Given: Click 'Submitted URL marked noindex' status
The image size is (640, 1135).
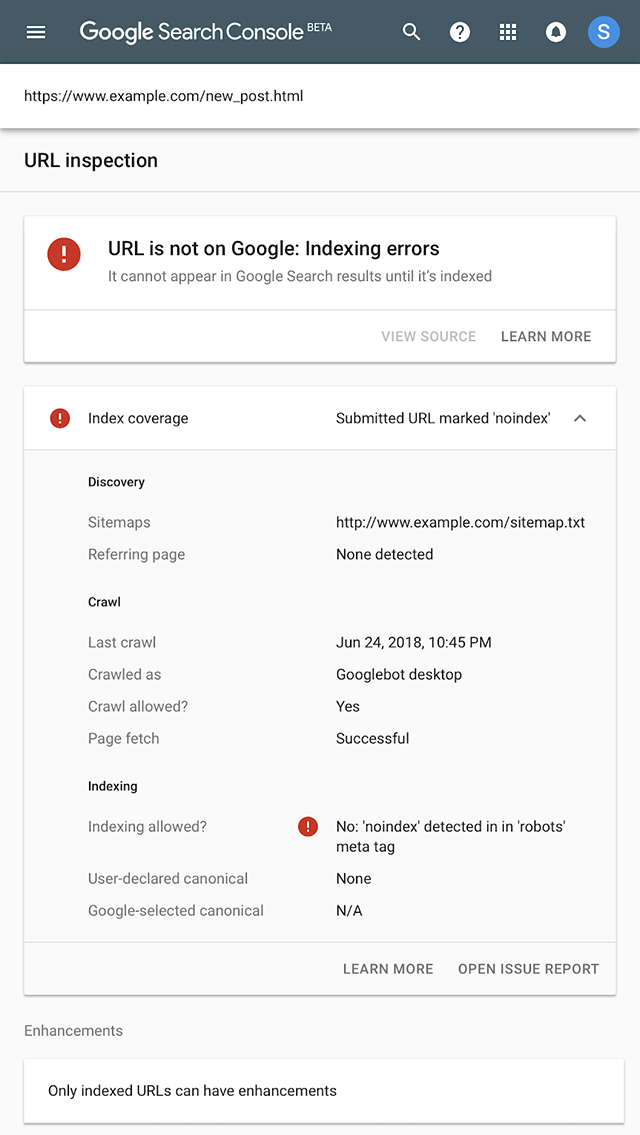Looking at the screenshot, I should (443, 419).
